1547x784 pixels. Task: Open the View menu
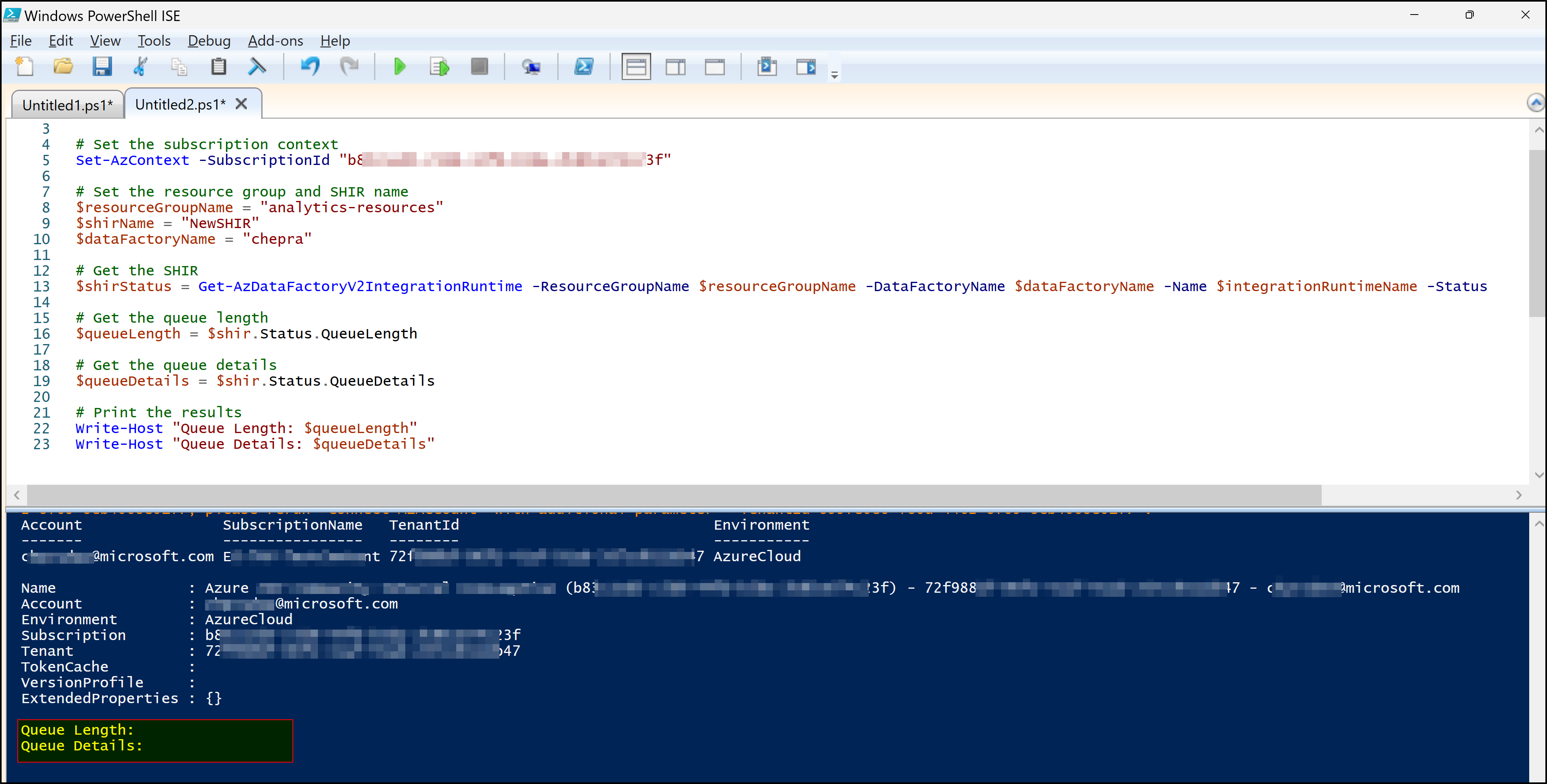[105, 41]
